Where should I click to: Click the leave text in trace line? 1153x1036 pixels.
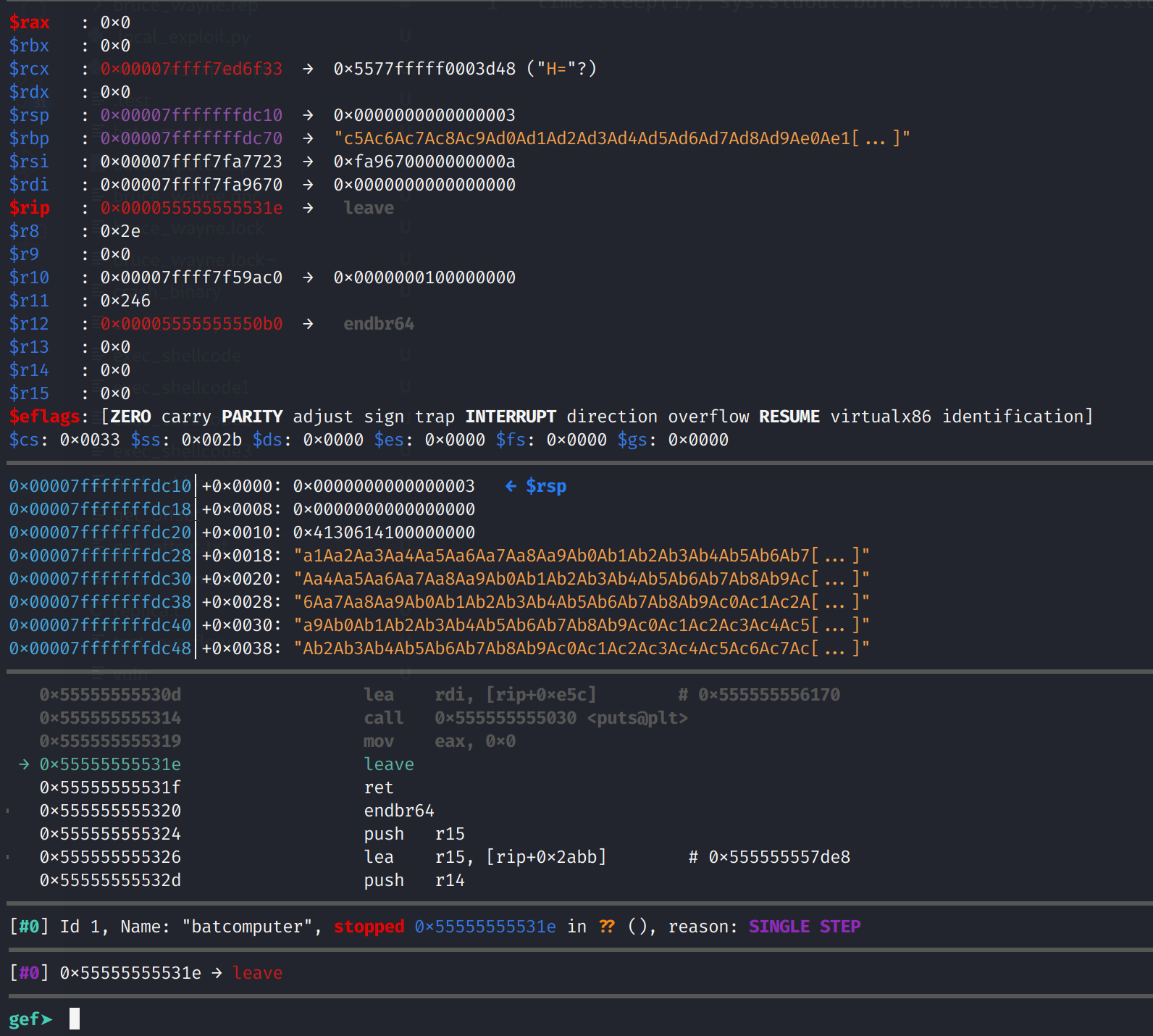257,973
